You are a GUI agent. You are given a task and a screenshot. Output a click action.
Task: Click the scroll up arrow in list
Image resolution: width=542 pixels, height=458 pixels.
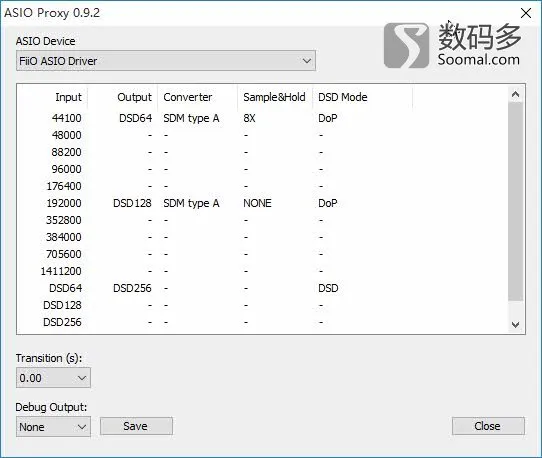(515, 94)
